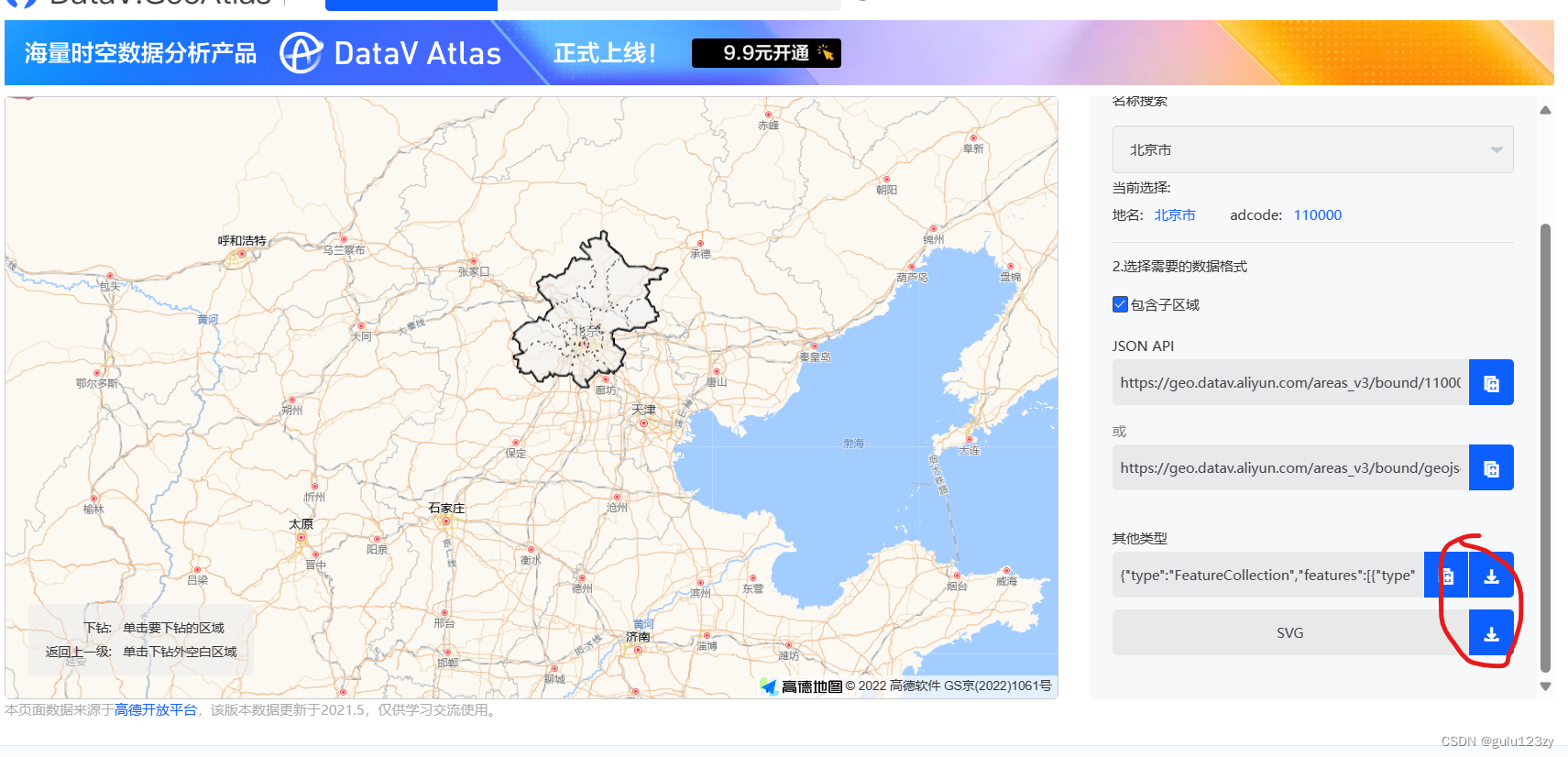Click the FeatureCollection JSON text field
Screen dimensions: 1568x757
(x=1268, y=576)
